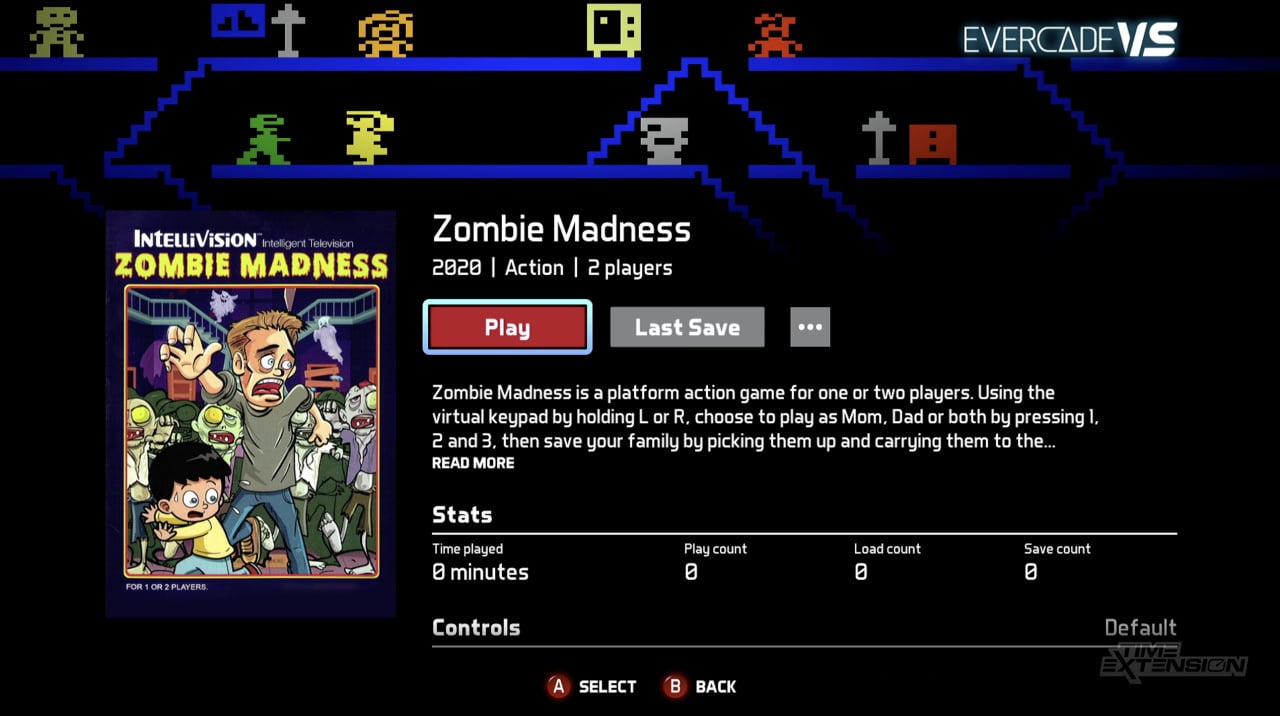
Task: Open the three-dot more options menu
Action: point(810,327)
